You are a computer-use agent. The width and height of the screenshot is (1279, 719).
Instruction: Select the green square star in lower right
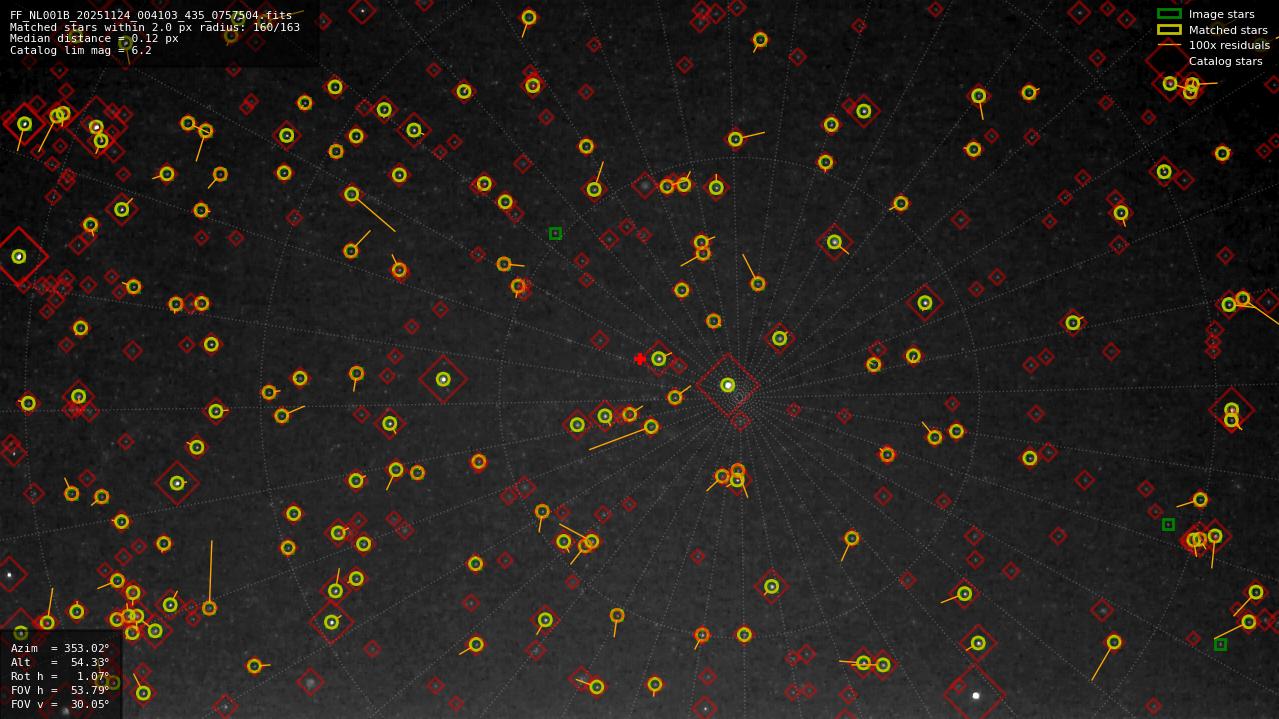point(1222,645)
